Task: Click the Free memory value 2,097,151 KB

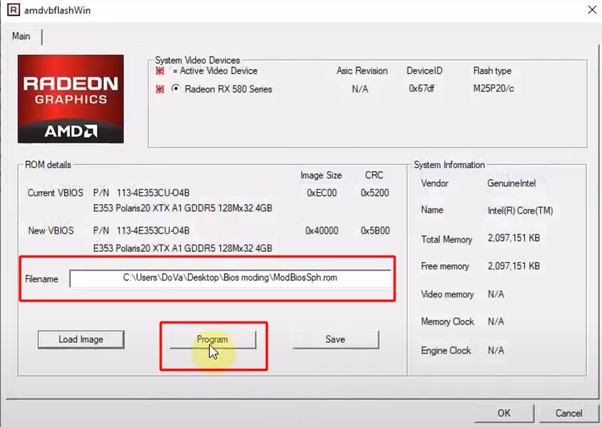Action: 514,266
